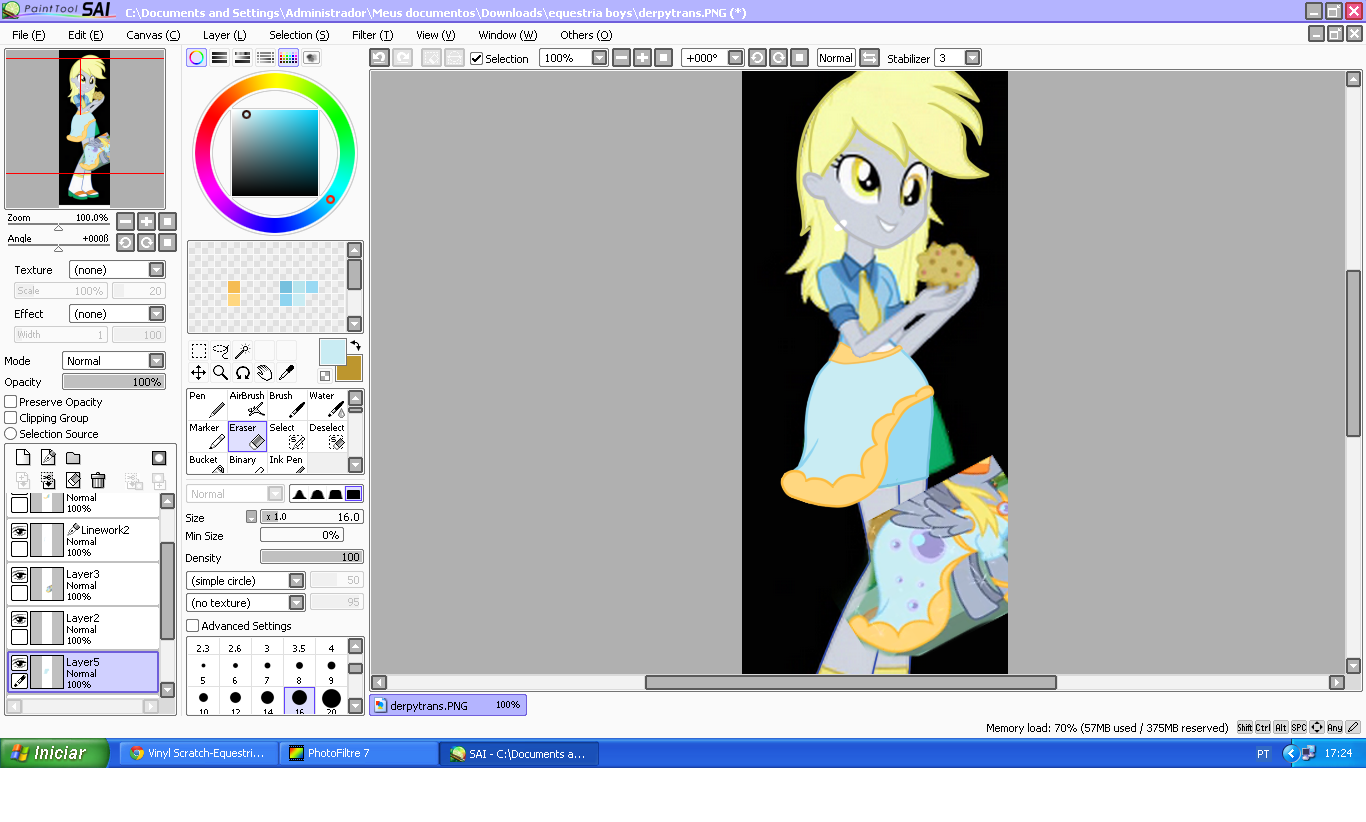Viewport: 1366px width, 822px height.
Task: Create a new normal layer
Action: [23, 458]
